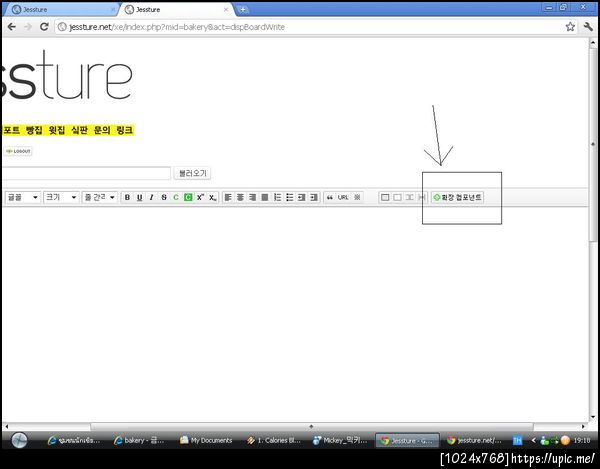The width and height of the screenshot is (600, 469).
Task: Open the 크기 size dropdown
Action: point(61,197)
